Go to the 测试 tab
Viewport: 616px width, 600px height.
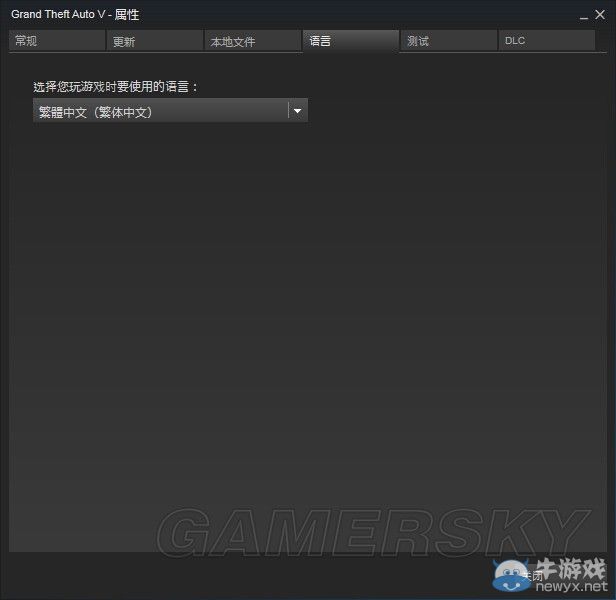(x=449, y=40)
